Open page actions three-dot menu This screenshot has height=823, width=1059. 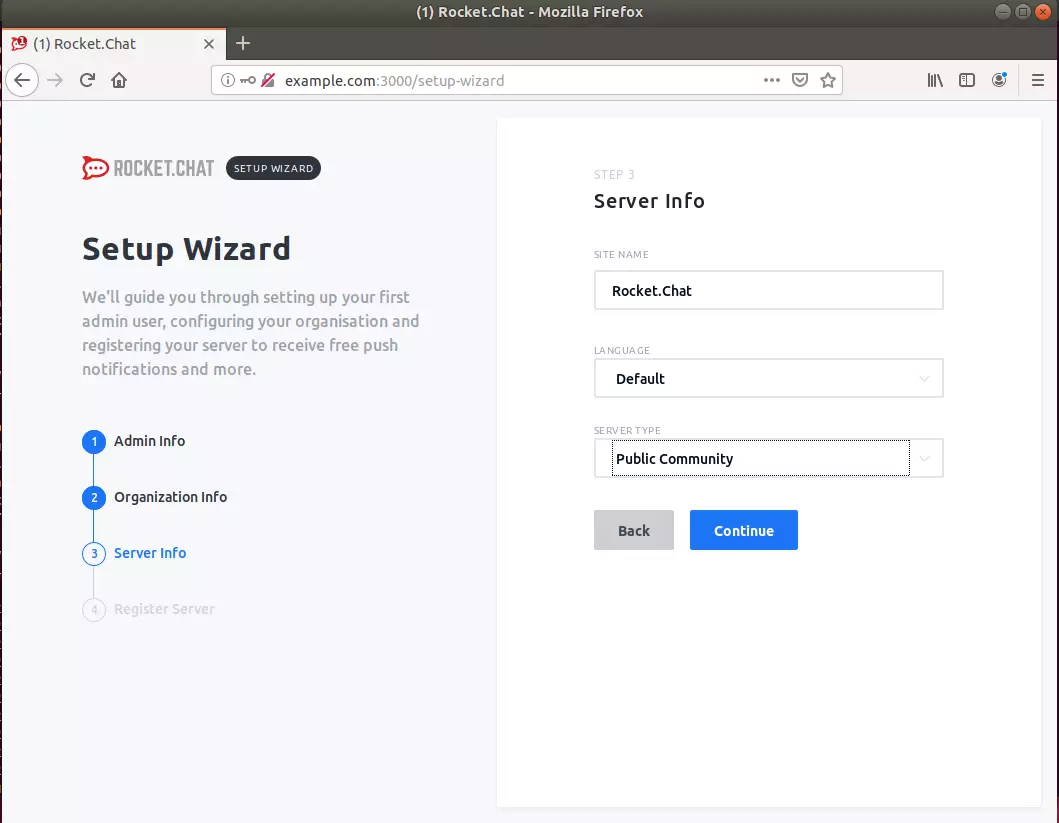coord(771,80)
